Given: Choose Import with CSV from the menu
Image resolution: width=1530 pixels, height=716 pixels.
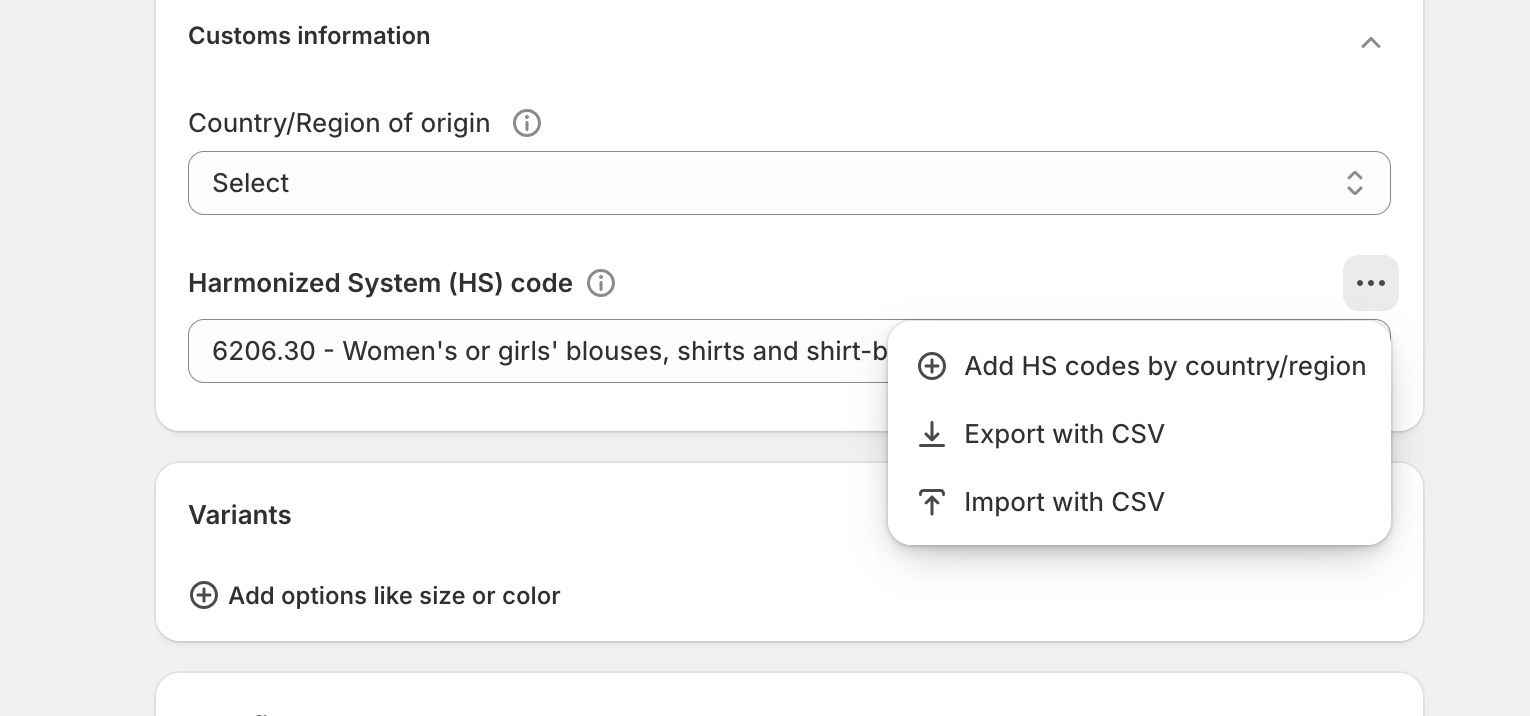Looking at the screenshot, I should tap(1064, 502).
